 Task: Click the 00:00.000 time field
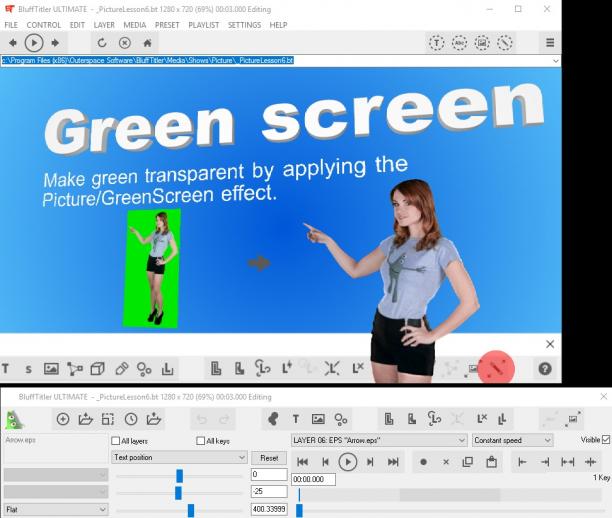coord(313,479)
